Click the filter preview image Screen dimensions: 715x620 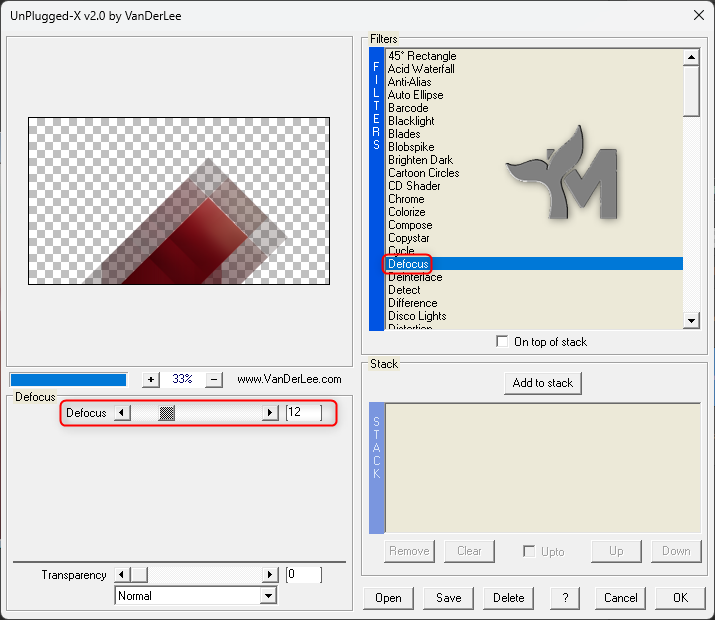tap(179, 201)
